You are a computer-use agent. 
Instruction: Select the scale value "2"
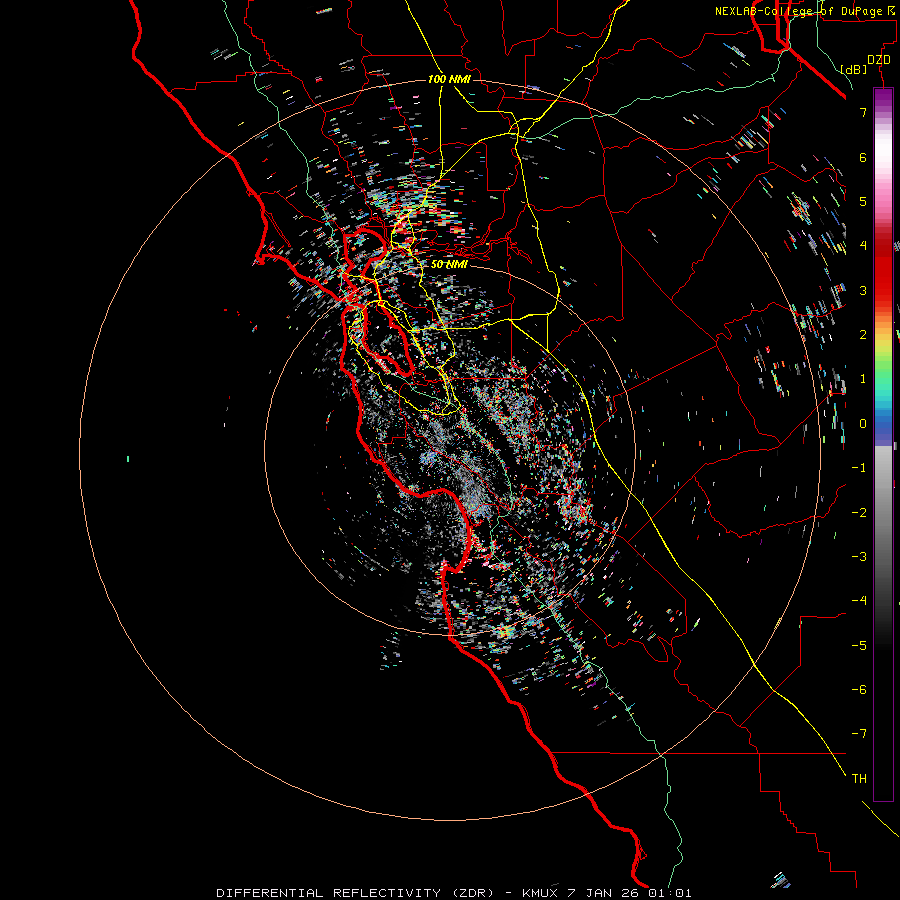click(863, 335)
